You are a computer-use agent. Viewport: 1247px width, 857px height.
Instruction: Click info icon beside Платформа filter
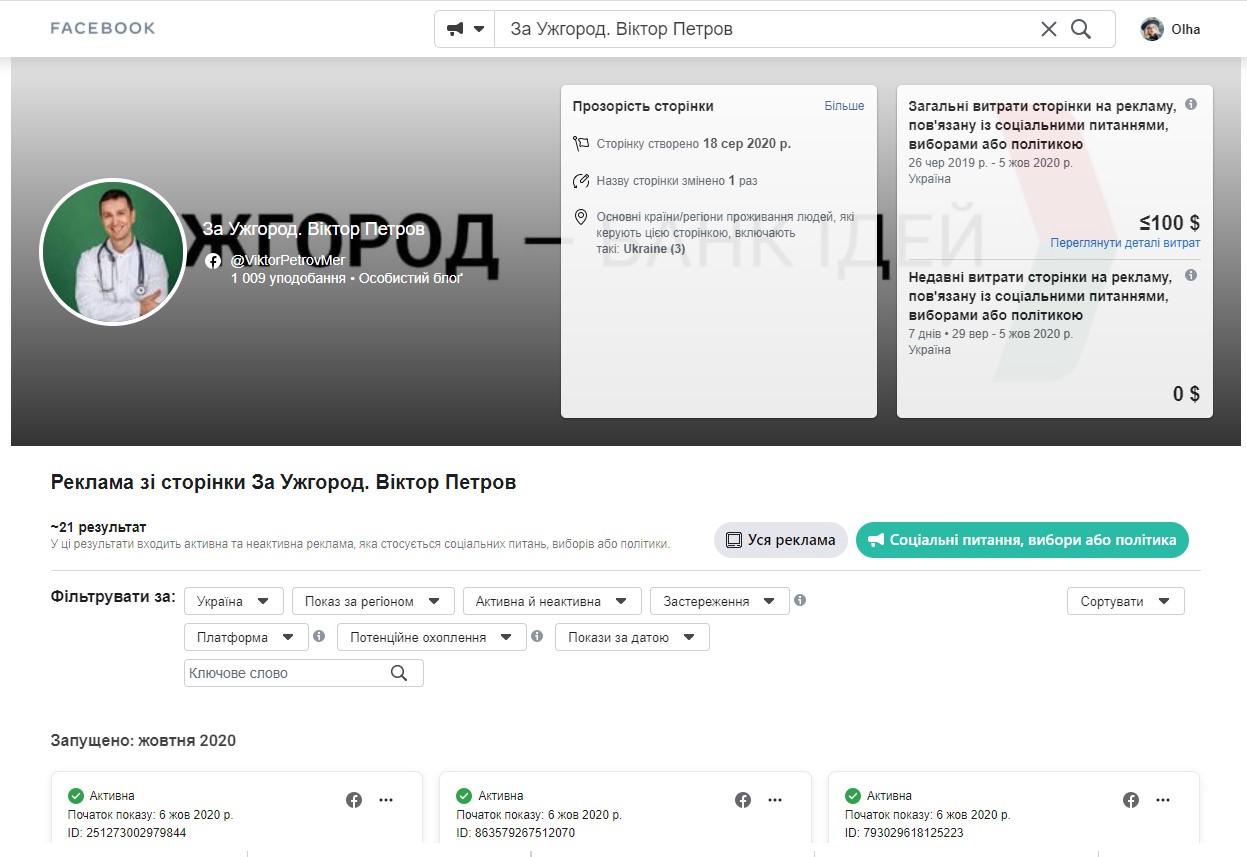319,636
